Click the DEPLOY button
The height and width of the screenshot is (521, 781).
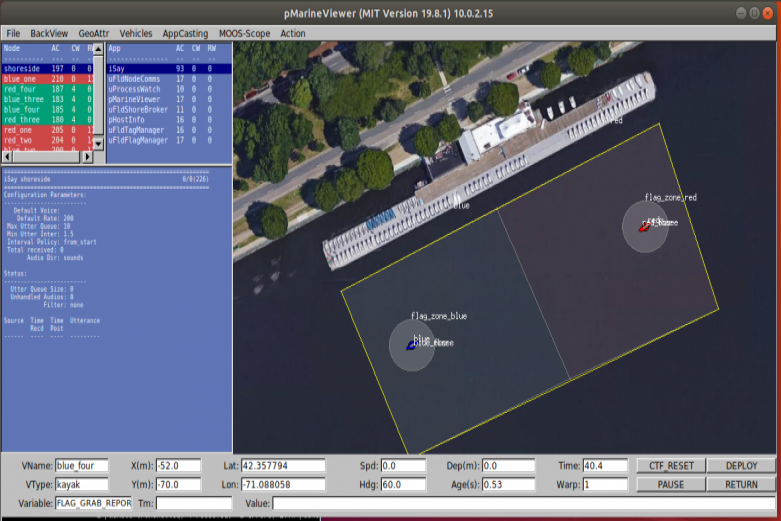click(x=741, y=466)
